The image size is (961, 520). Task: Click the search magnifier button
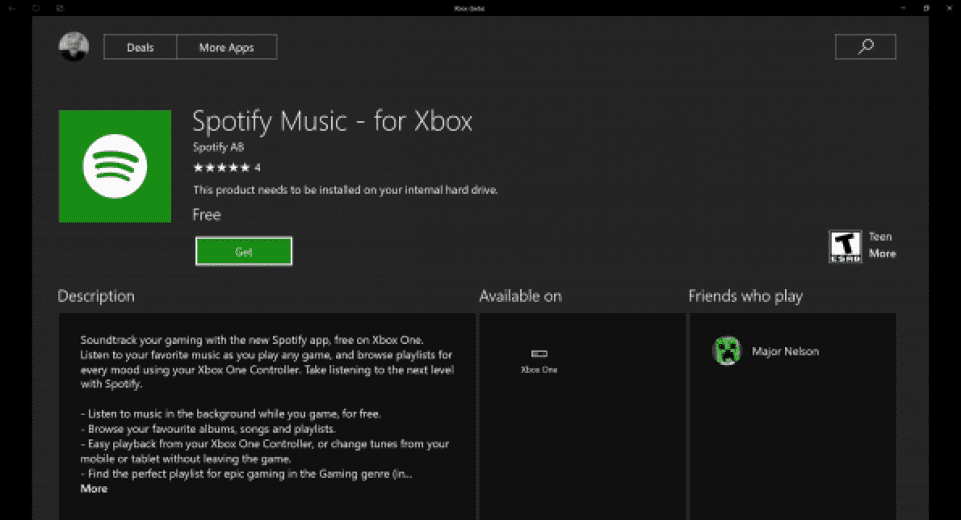coord(865,47)
